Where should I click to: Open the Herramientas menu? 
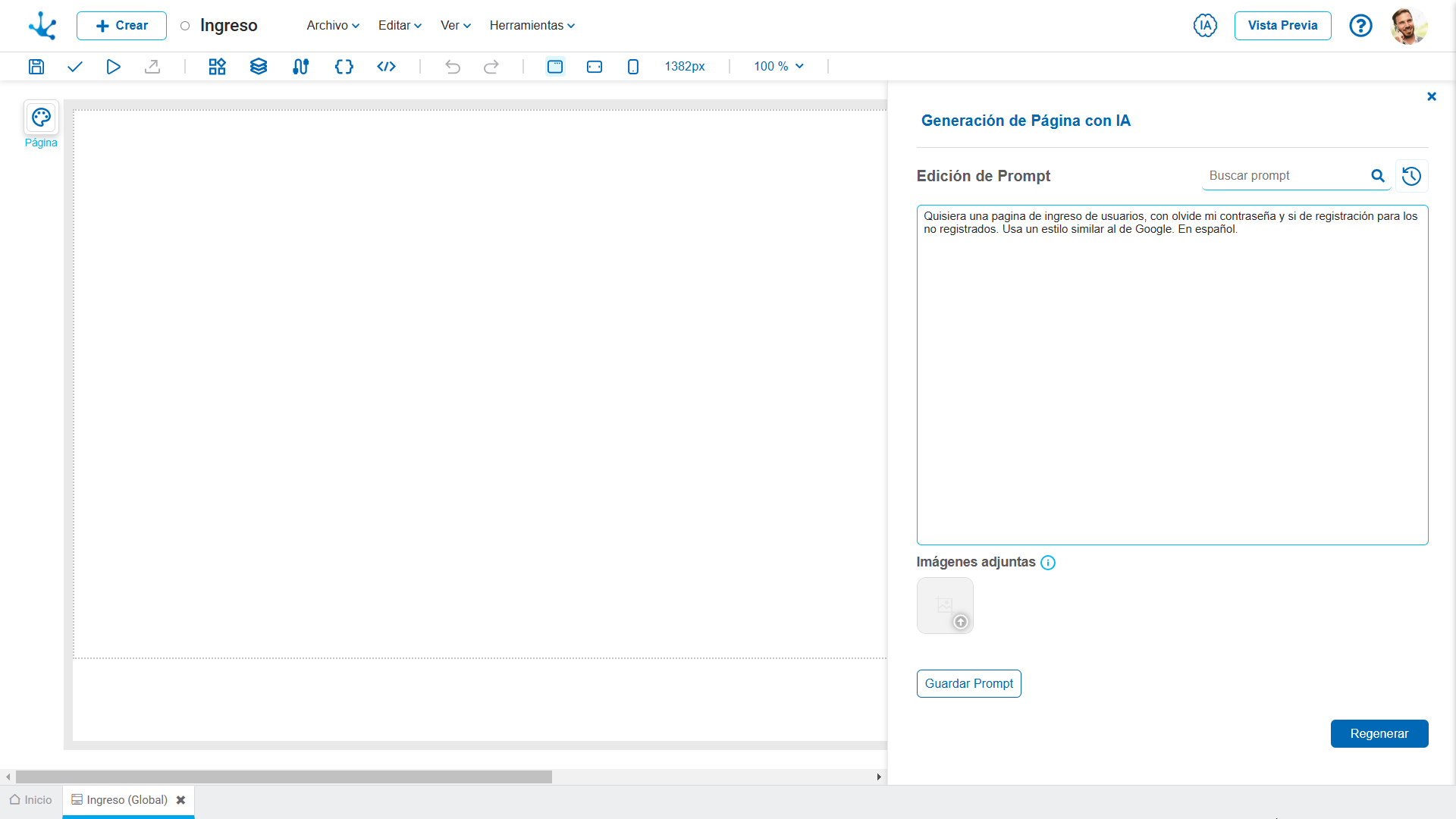coord(532,26)
